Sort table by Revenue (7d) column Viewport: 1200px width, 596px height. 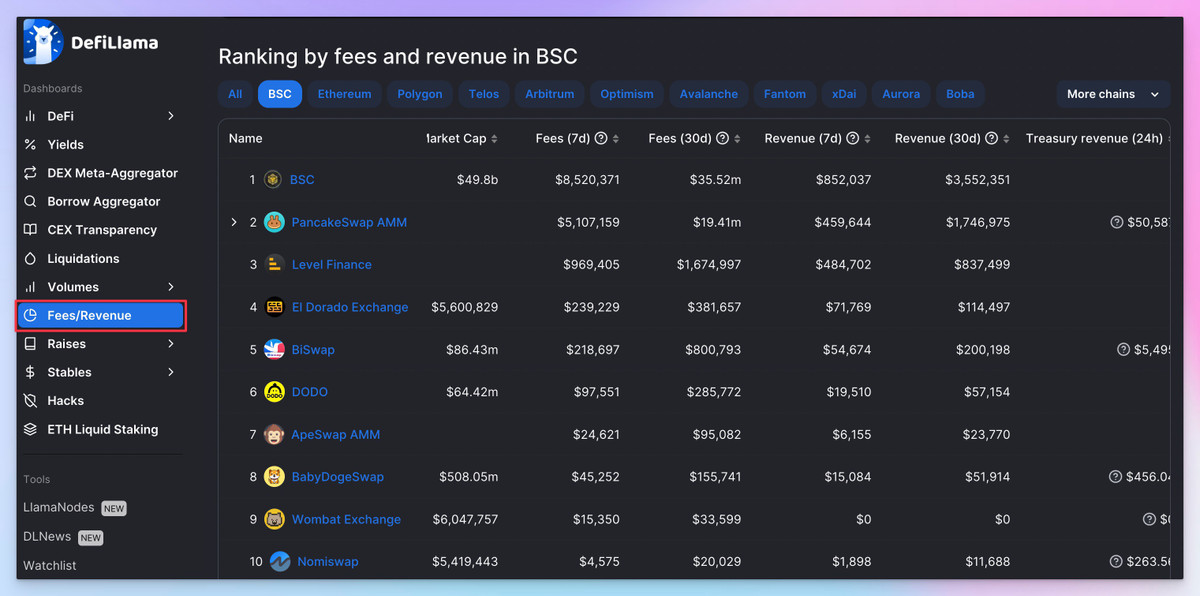point(868,139)
